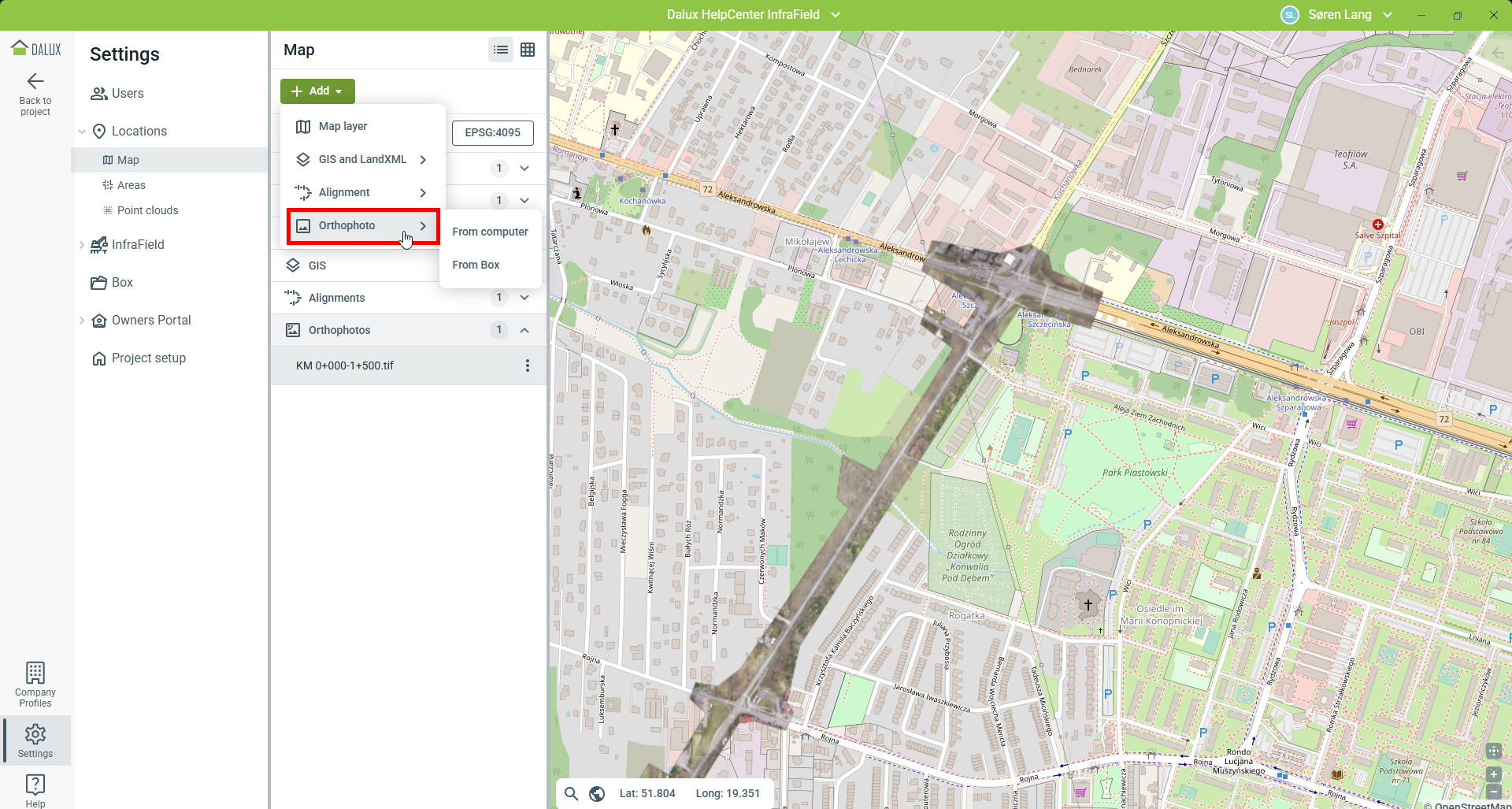Zoom out on the map
This screenshot has height=809, width=1512.
point(1493,792)
